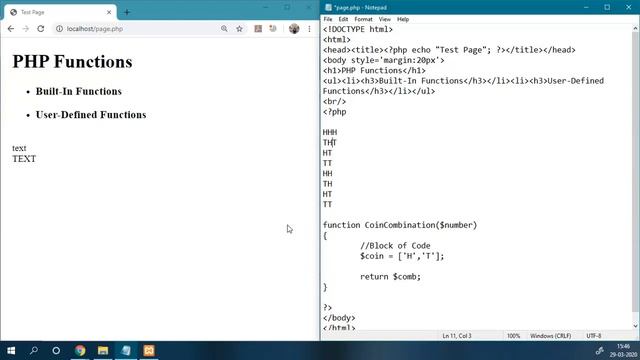Open Notepad Help menu
640x360 pixels.
(403, 19)
